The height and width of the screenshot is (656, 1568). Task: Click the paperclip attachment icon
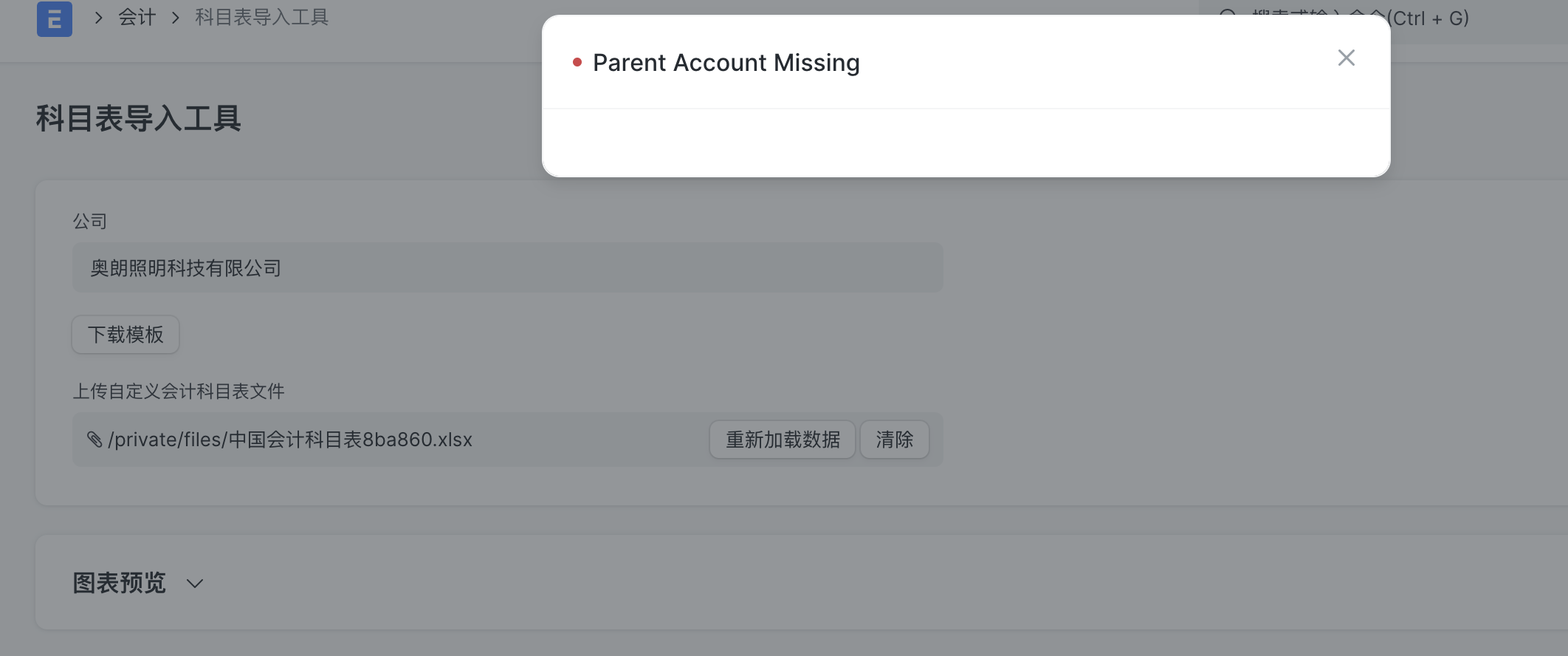[94, 440]
